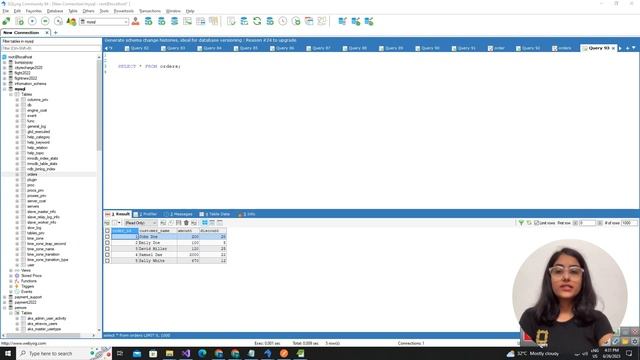Viewport: 640px width, 360px height.
Task: Select the help_topic table in tree
Action: click(x=36, y=153)
